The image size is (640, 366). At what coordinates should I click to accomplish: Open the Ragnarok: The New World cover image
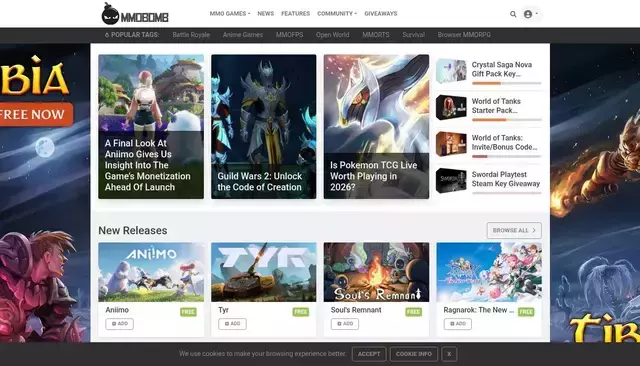coord(489,272)
